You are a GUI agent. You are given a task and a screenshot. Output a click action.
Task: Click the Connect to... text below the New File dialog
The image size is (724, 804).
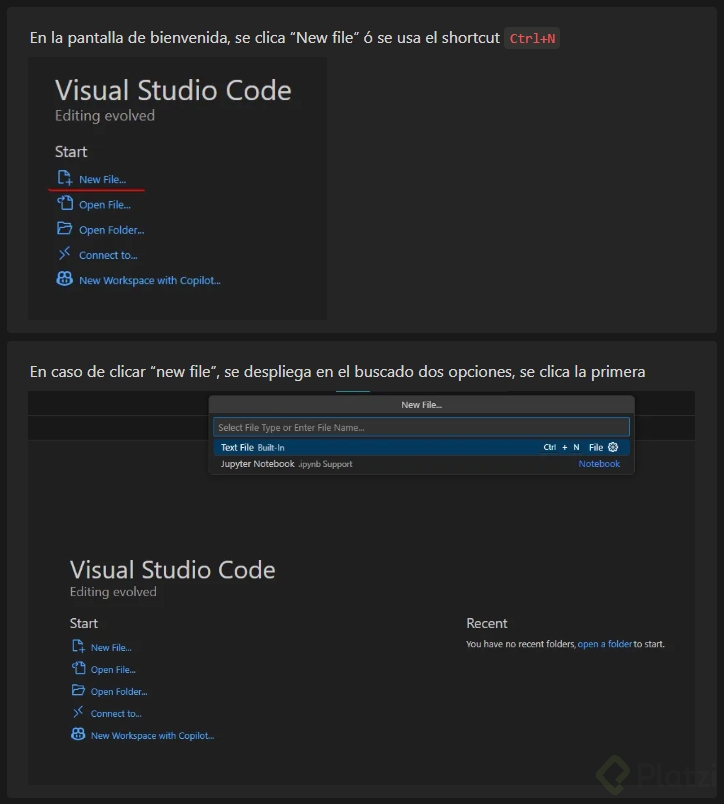tap(116, 714)
